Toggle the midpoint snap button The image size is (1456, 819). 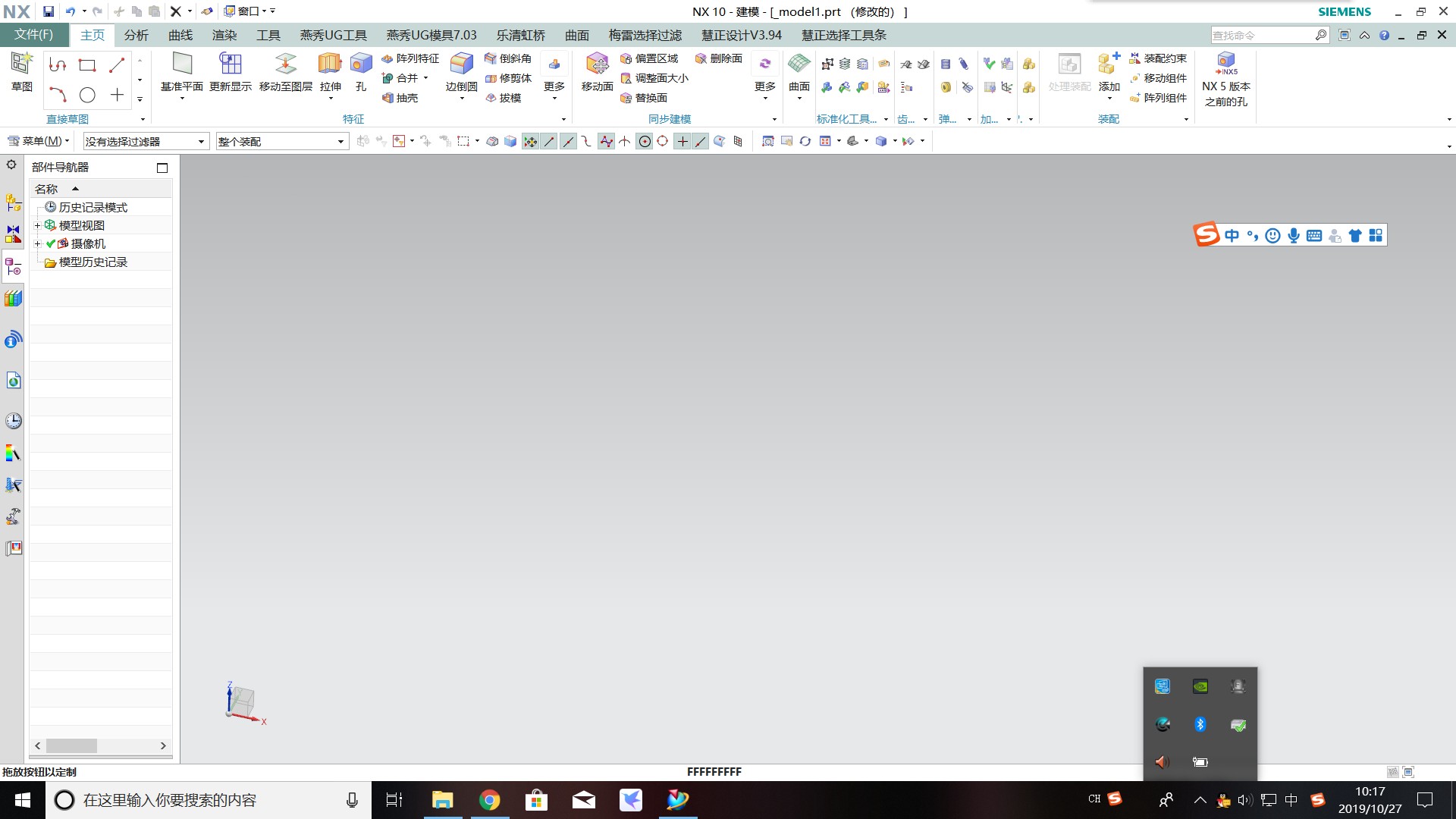click(x=568, y=141)
